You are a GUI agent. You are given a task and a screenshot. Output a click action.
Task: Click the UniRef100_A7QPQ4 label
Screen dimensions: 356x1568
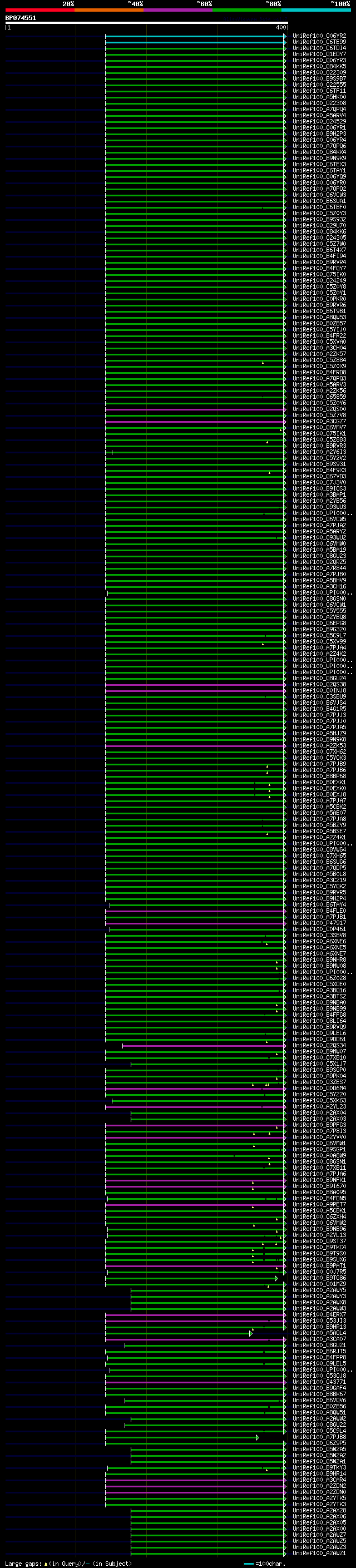point(319,109)
